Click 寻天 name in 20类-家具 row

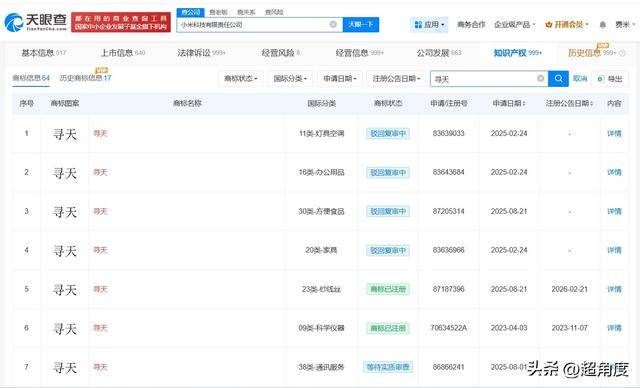(100, 250)
